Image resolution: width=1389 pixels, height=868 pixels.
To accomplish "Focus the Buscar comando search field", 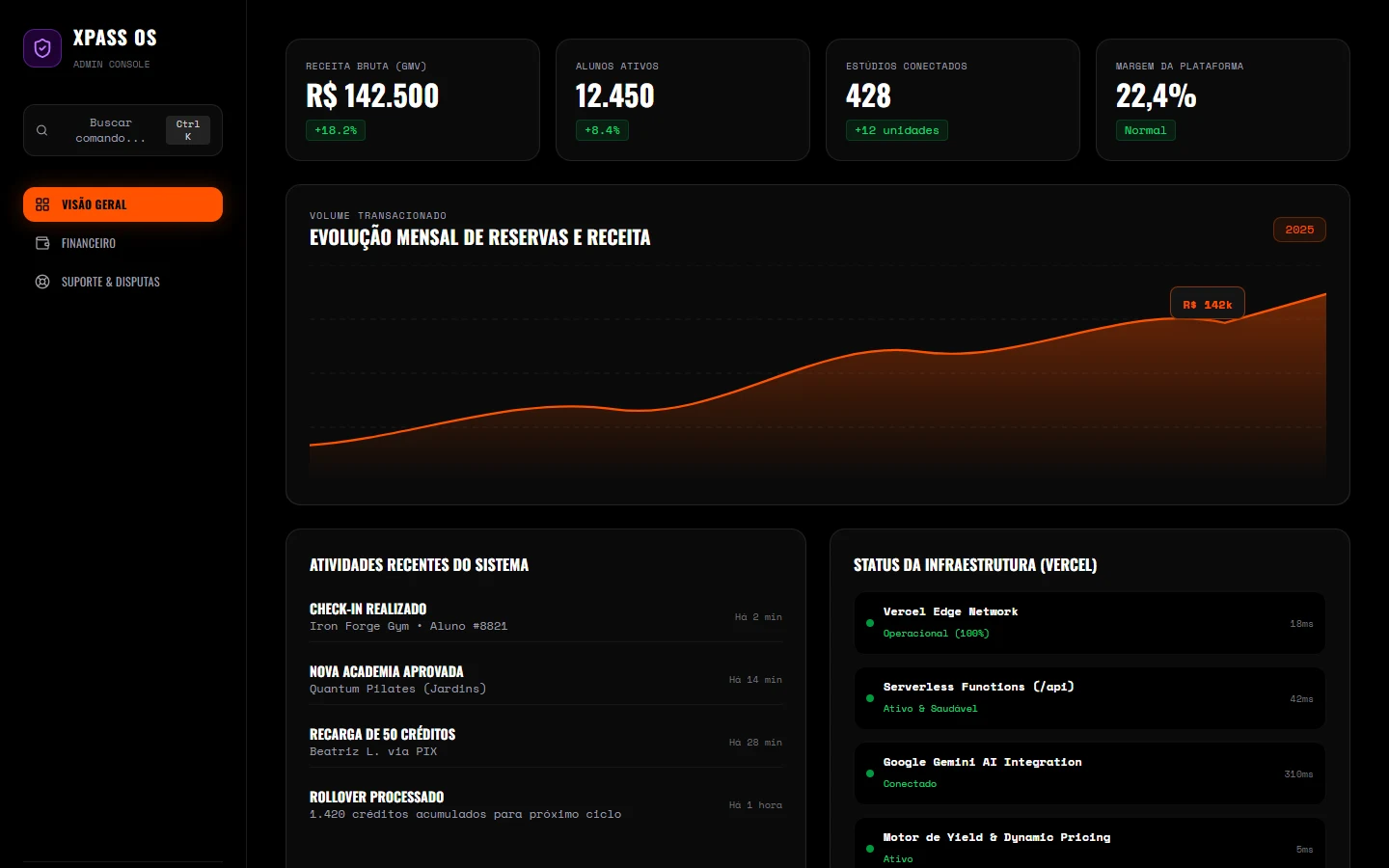I will (x=123, y=130).
